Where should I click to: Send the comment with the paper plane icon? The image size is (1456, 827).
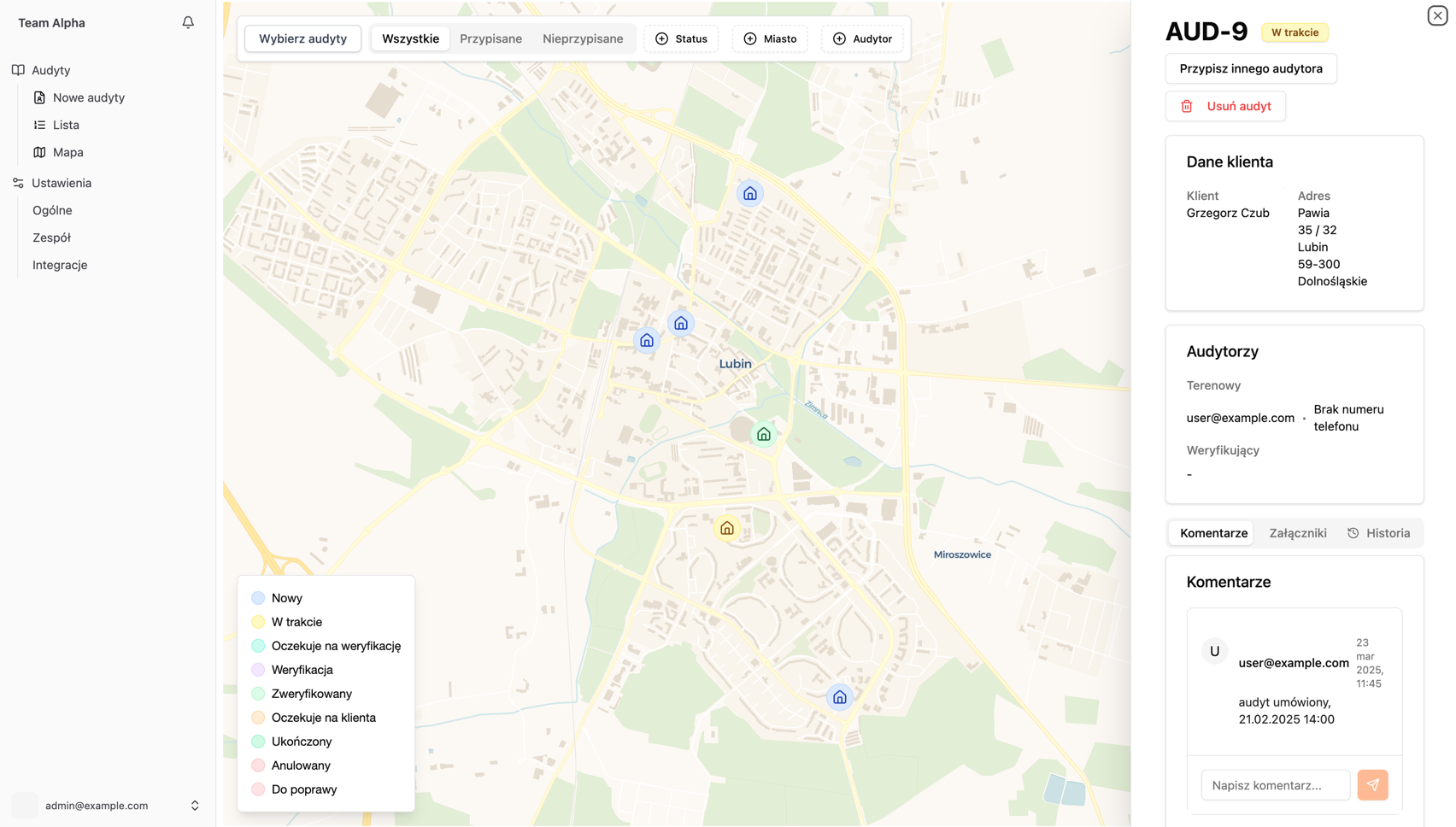(x=1372, y=784)
